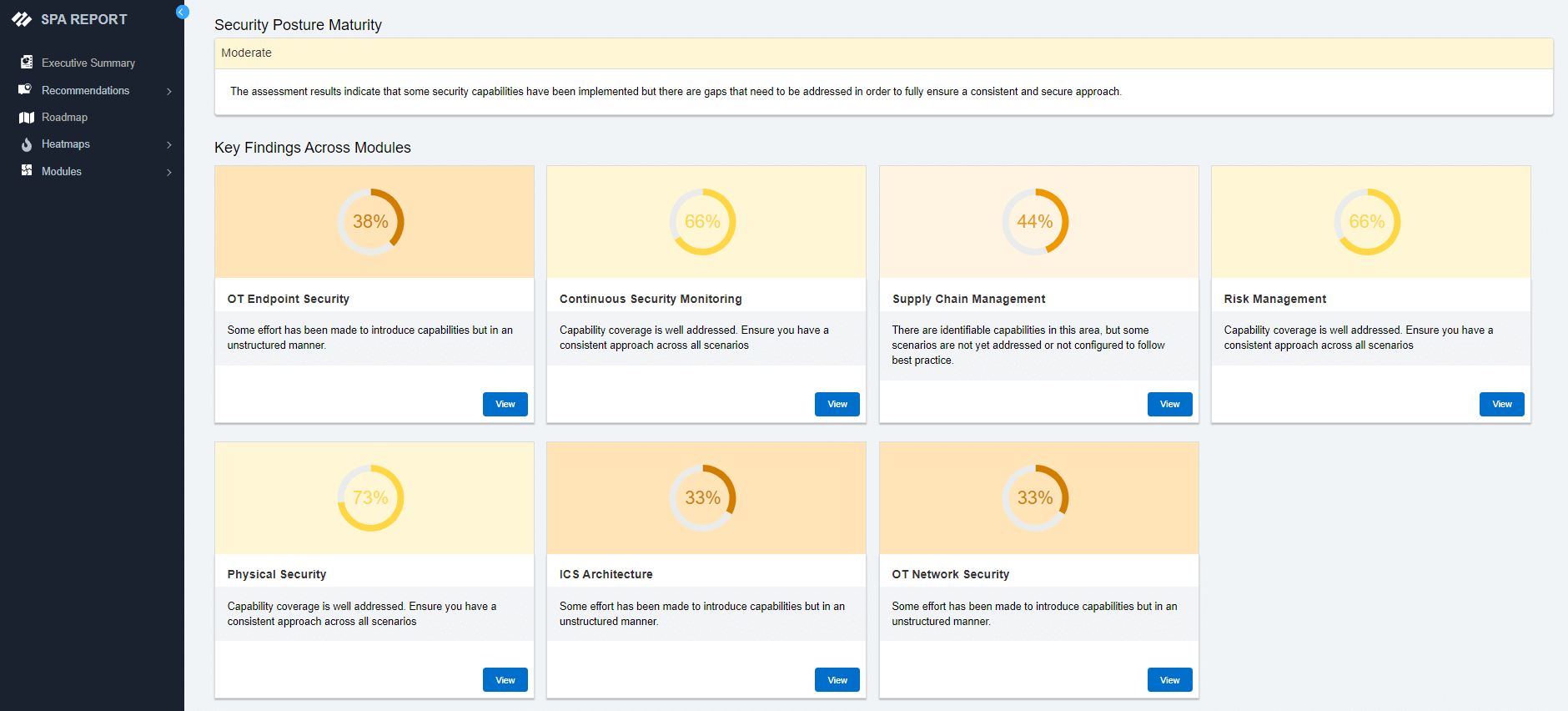Click the SPA Report logo icon
This screenshot has height=711, width=1568.
pyautogui.click(x=22, y=19)
